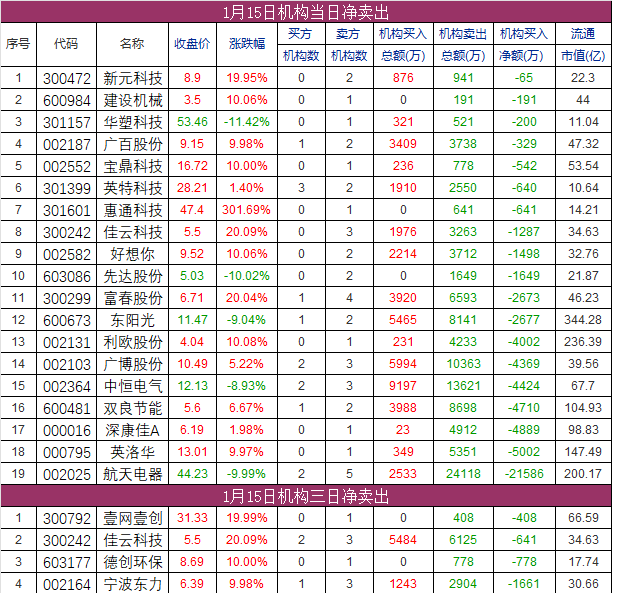Click stock name 英特科技

pos(133,188)
